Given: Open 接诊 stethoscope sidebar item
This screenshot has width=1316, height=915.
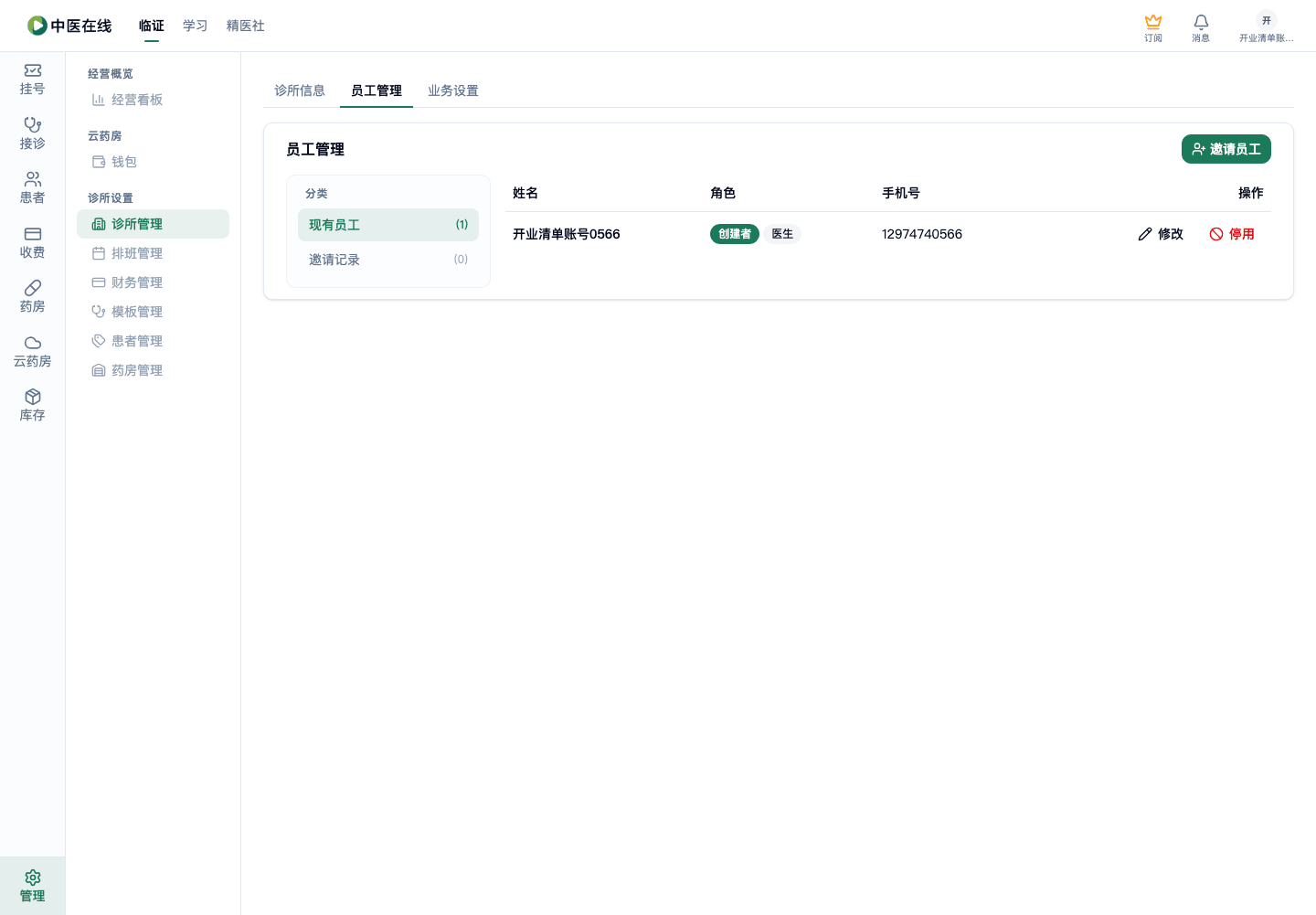Looking at the screenshot, I should pyautogui.click(x=33, y=133).
